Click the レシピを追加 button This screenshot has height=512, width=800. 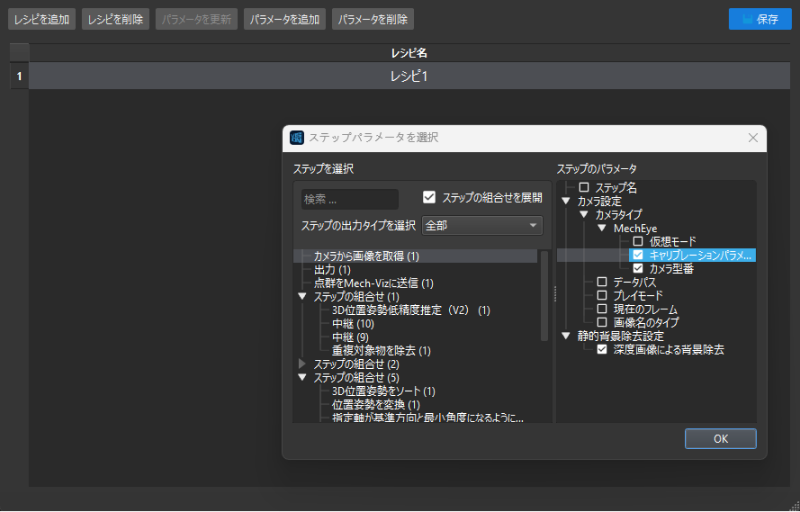[x=42, y=19]
